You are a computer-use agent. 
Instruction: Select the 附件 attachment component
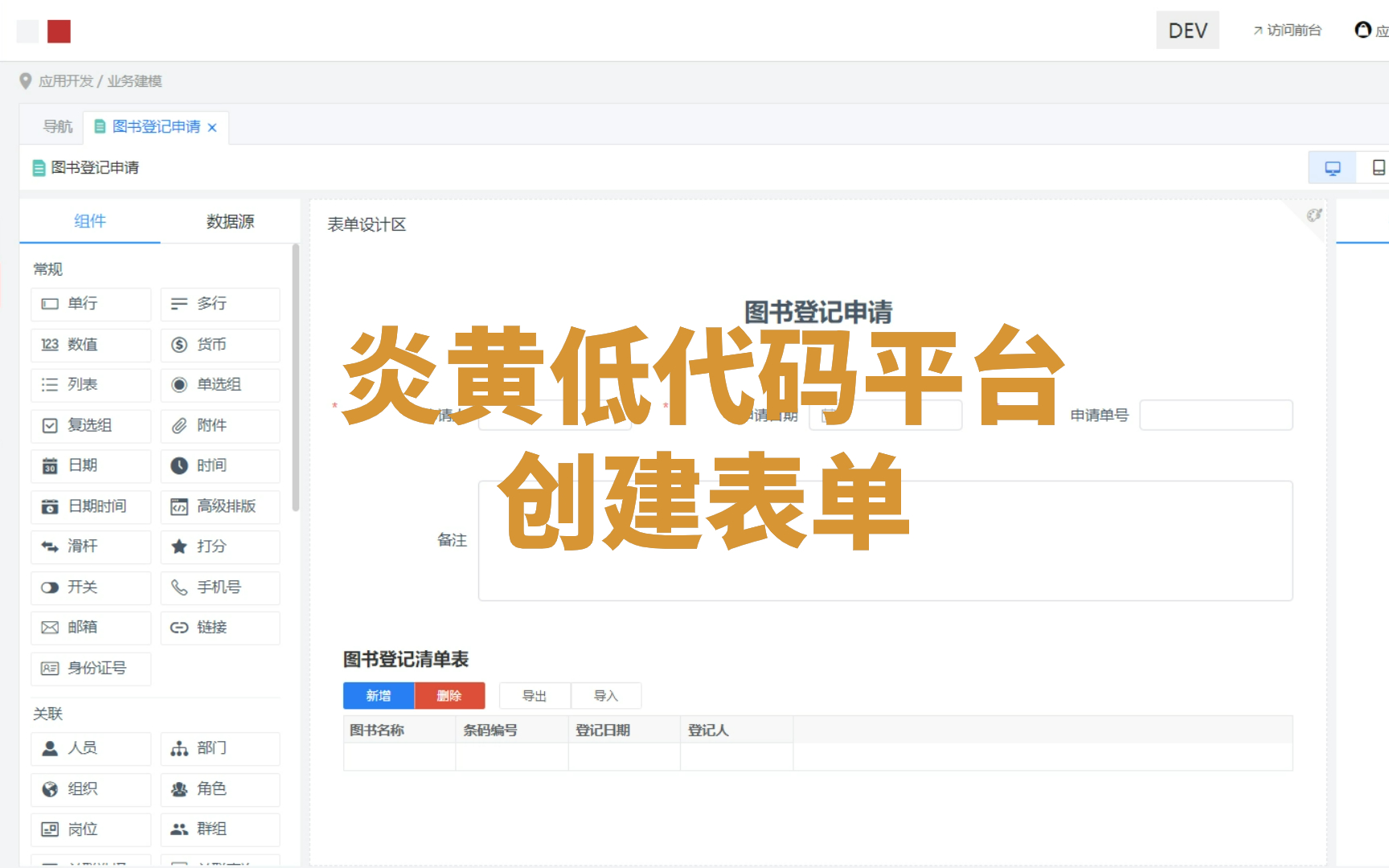coord(220,426)
